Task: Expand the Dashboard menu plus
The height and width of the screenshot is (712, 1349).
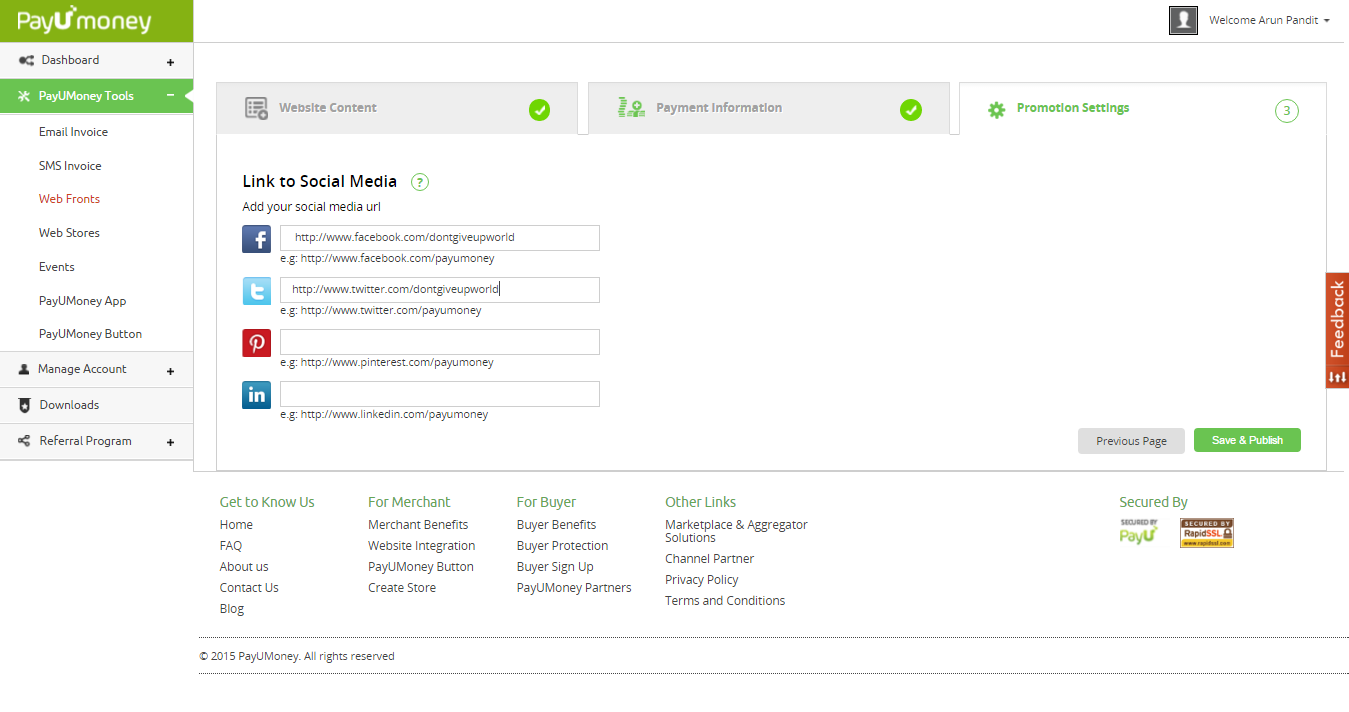Action: tap(170, 62)
